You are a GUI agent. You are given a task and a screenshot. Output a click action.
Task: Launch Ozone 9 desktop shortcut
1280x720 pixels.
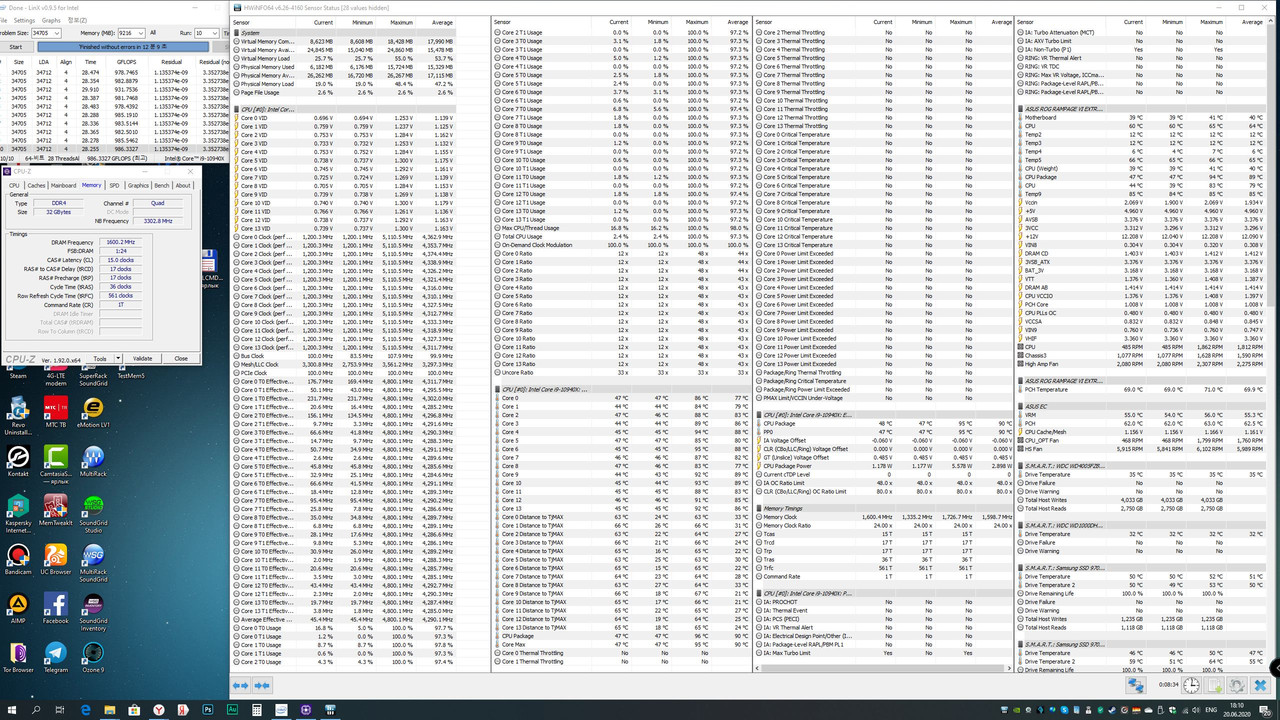click(x=93, y=660)
